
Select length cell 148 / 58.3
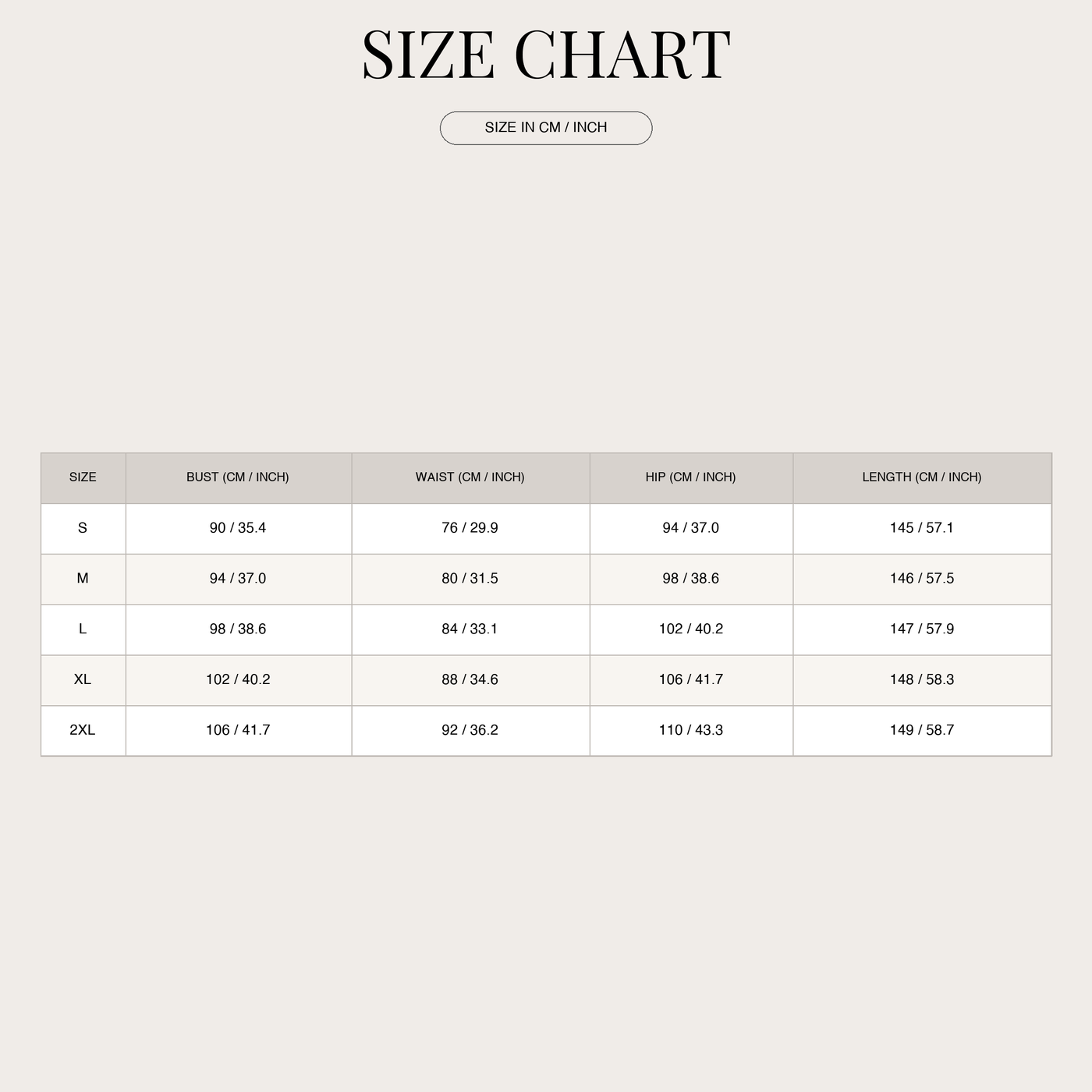(922, 680)
